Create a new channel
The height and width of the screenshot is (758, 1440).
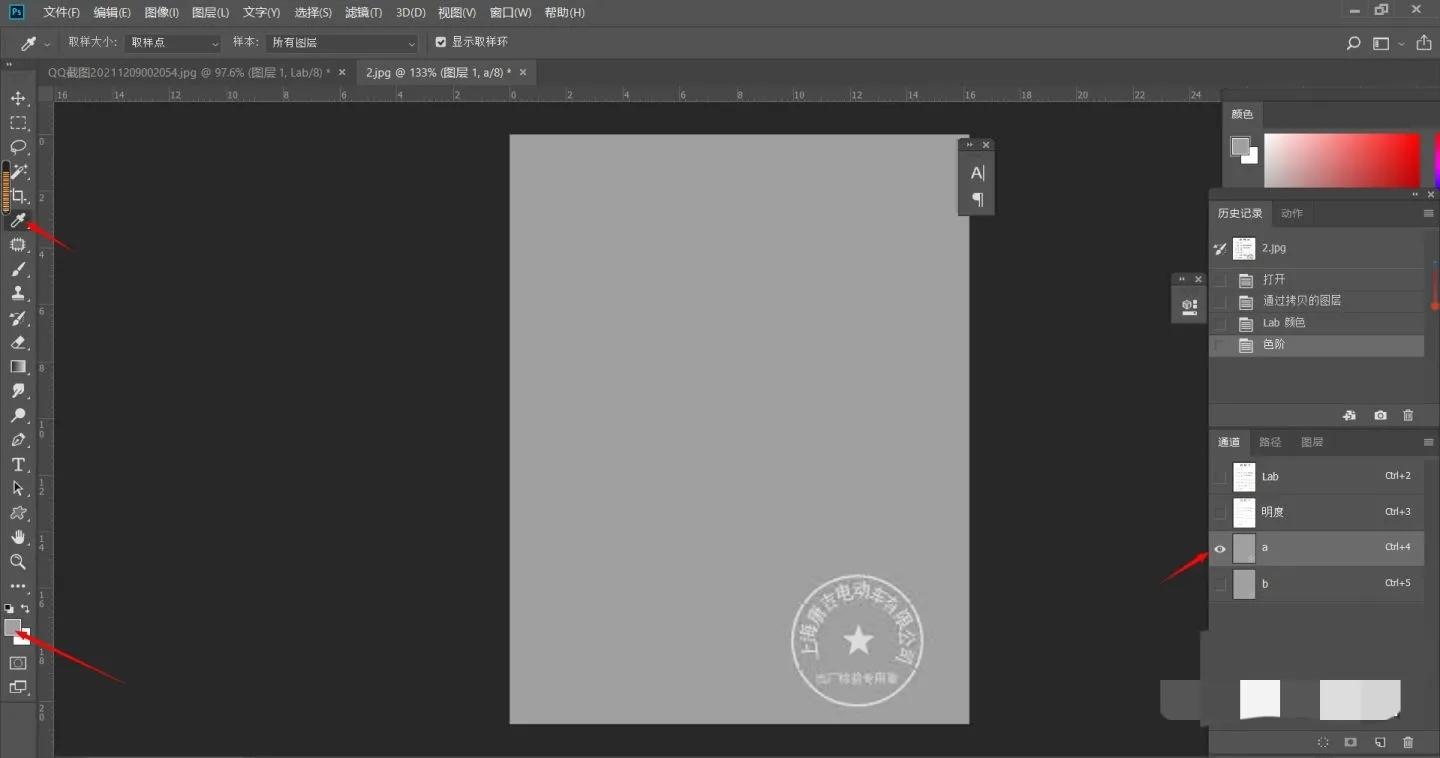(x=1380, y=743)
